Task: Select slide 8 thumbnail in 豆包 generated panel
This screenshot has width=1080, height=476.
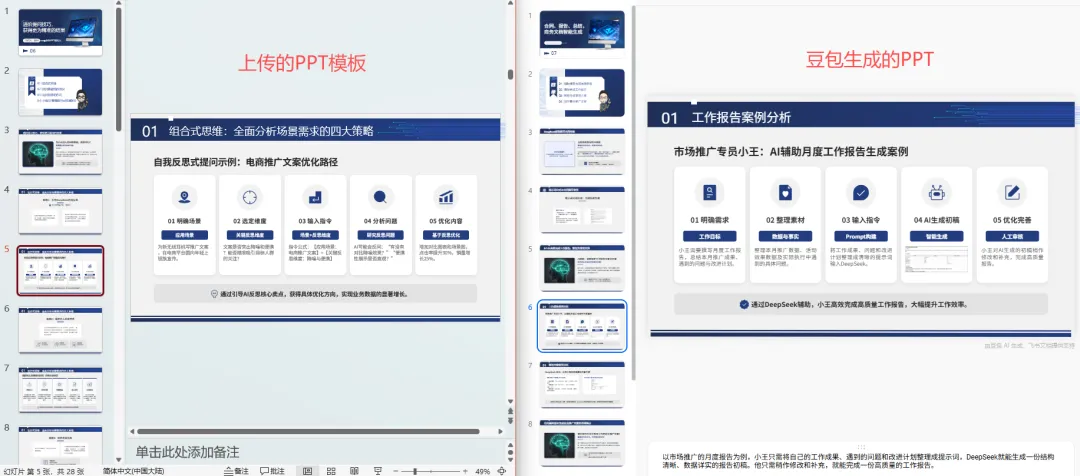Action: pos(582,444)
